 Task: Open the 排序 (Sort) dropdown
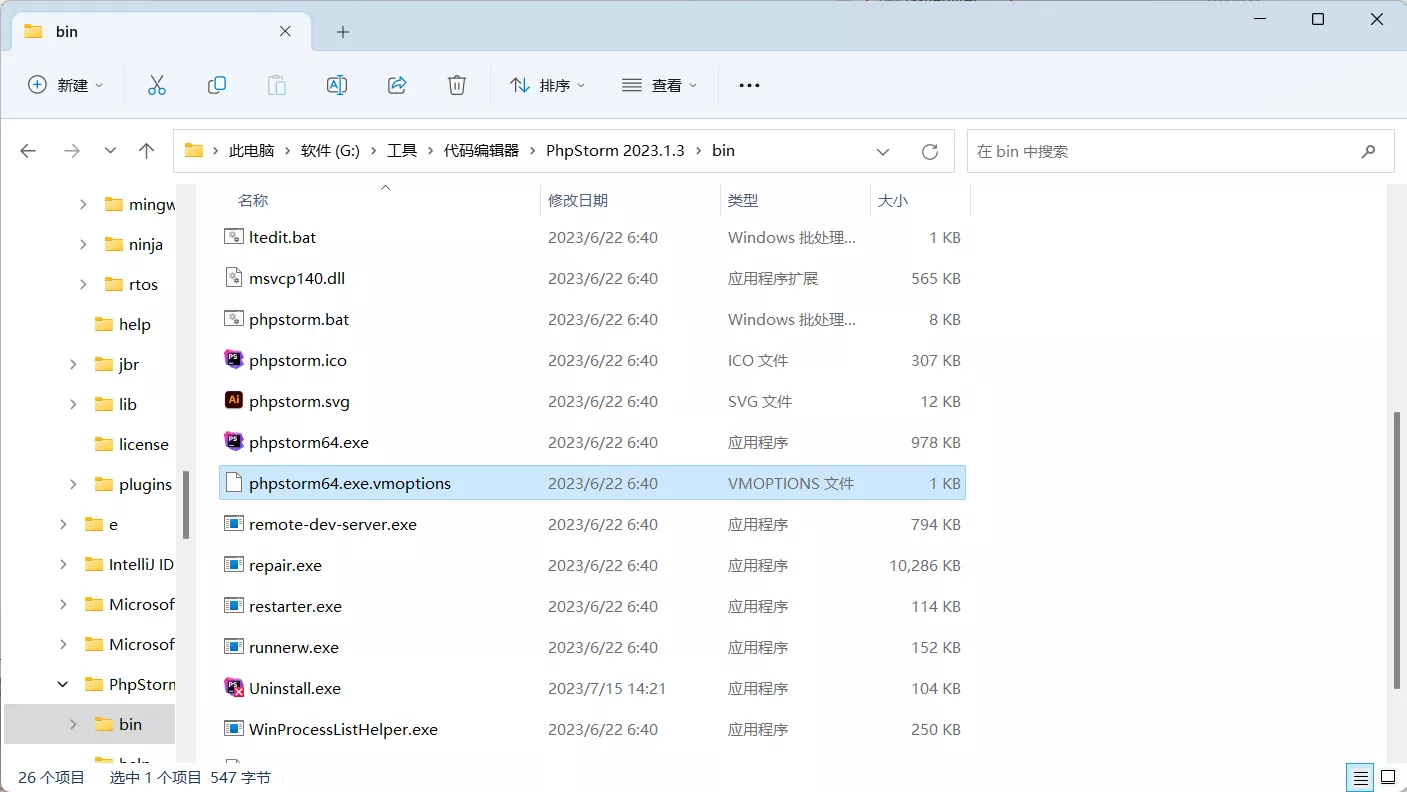tap(547, 85)
